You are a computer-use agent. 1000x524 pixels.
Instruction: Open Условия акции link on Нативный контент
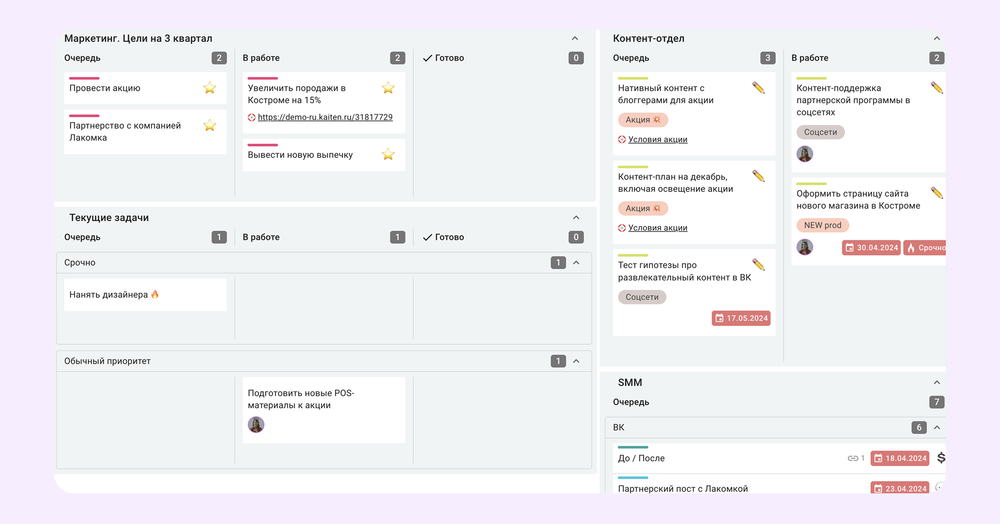[658, 140]
